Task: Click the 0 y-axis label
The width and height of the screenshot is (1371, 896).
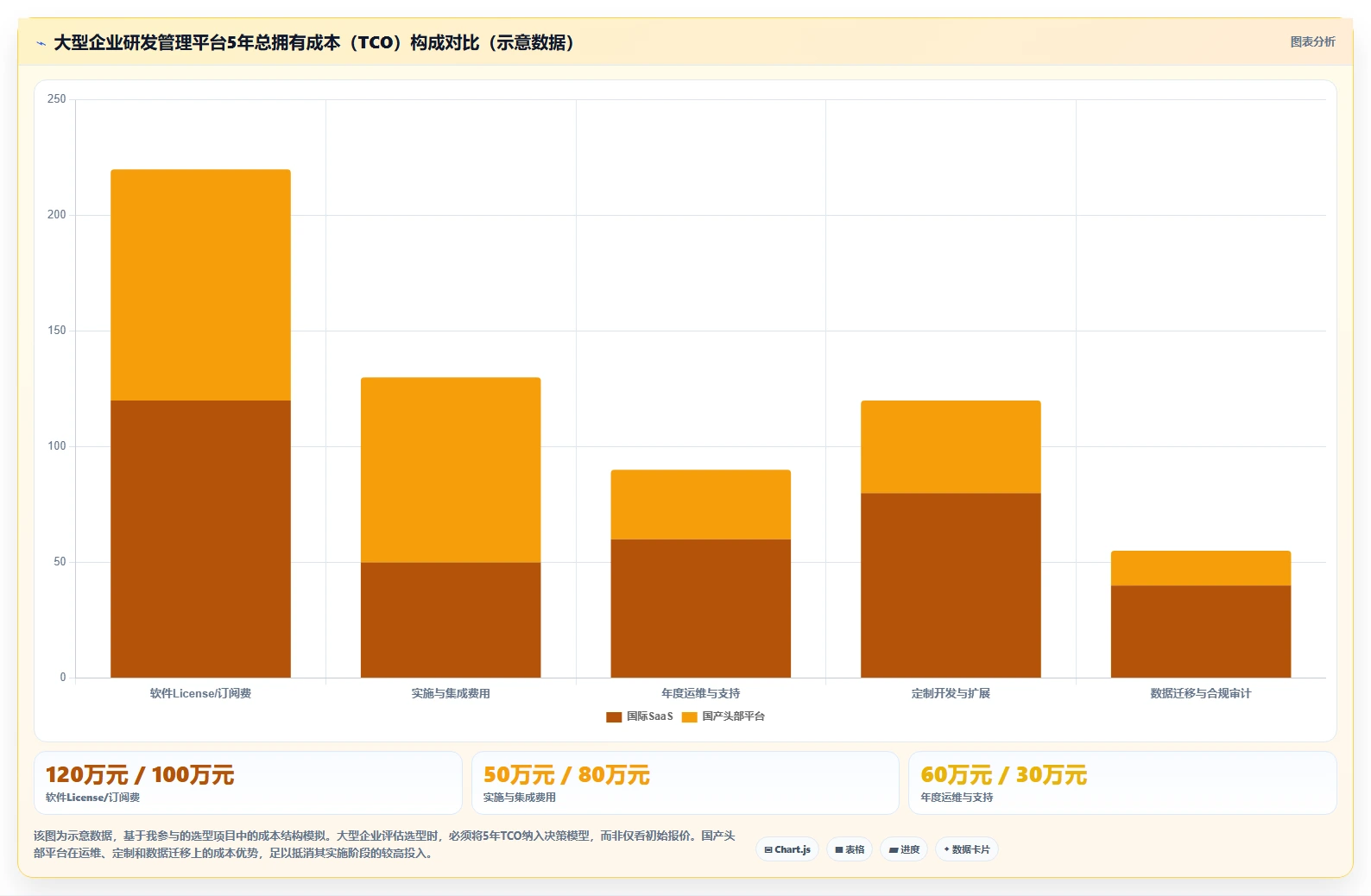Action: pyautogui.click(x=62, y=678)
